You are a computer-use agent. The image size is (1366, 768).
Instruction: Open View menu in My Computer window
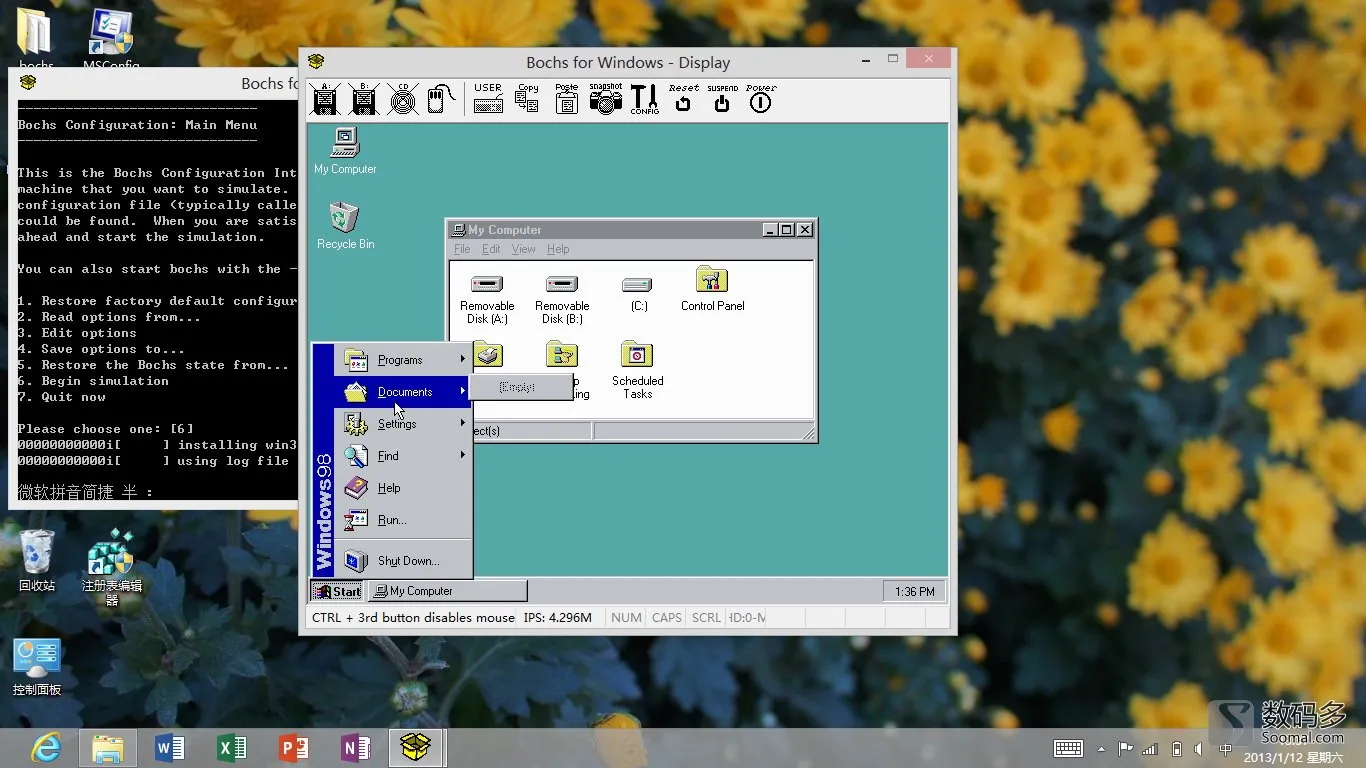(x=524, y=249)
